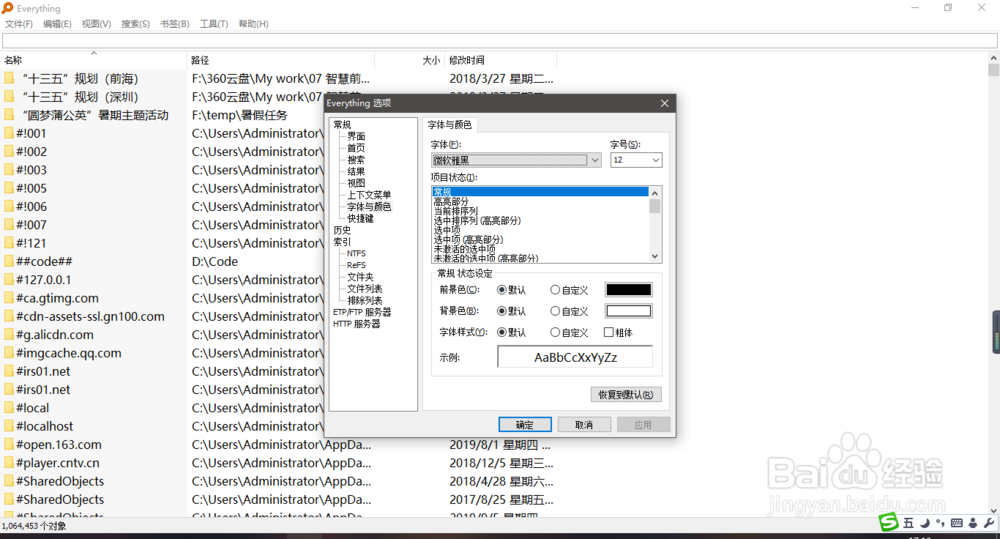Select 历史 node in options tree
This screenshot has width=1000, height=539.
[342, 230]
